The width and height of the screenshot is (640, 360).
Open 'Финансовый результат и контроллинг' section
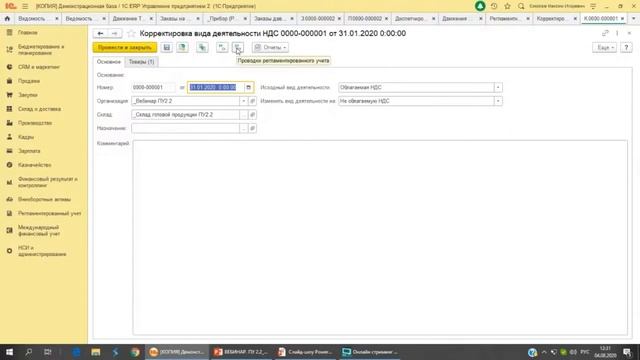(47, 182)
